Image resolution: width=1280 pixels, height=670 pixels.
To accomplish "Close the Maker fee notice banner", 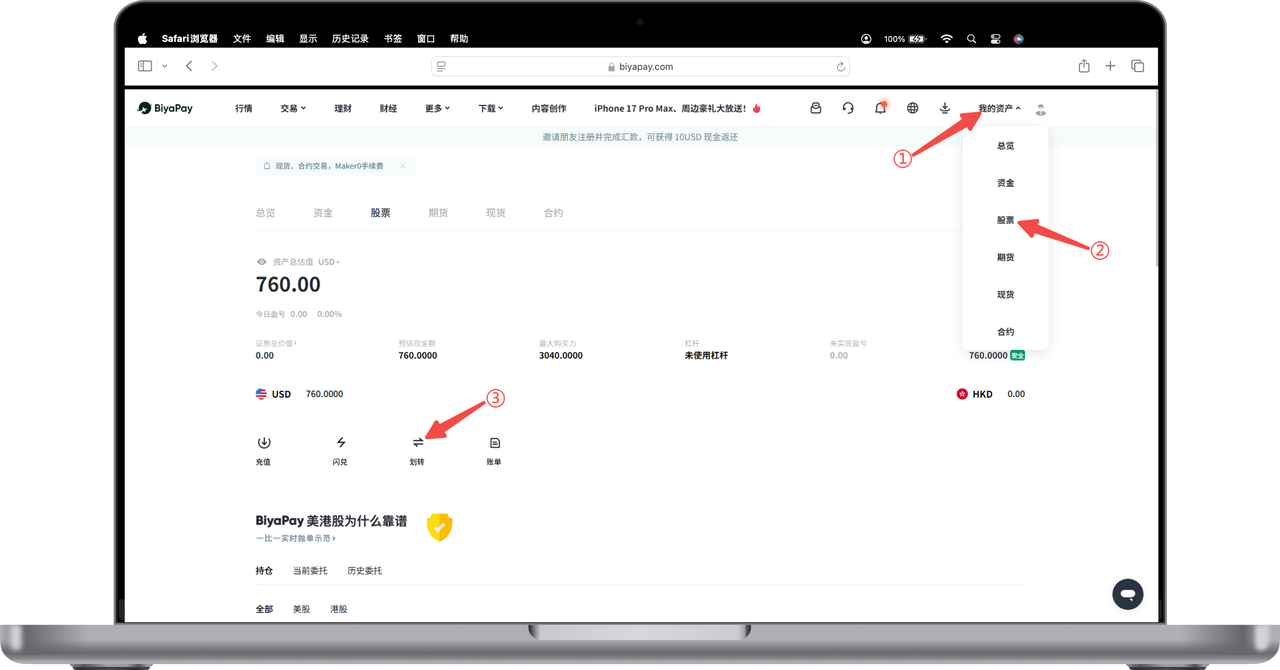I will point(403,166).
